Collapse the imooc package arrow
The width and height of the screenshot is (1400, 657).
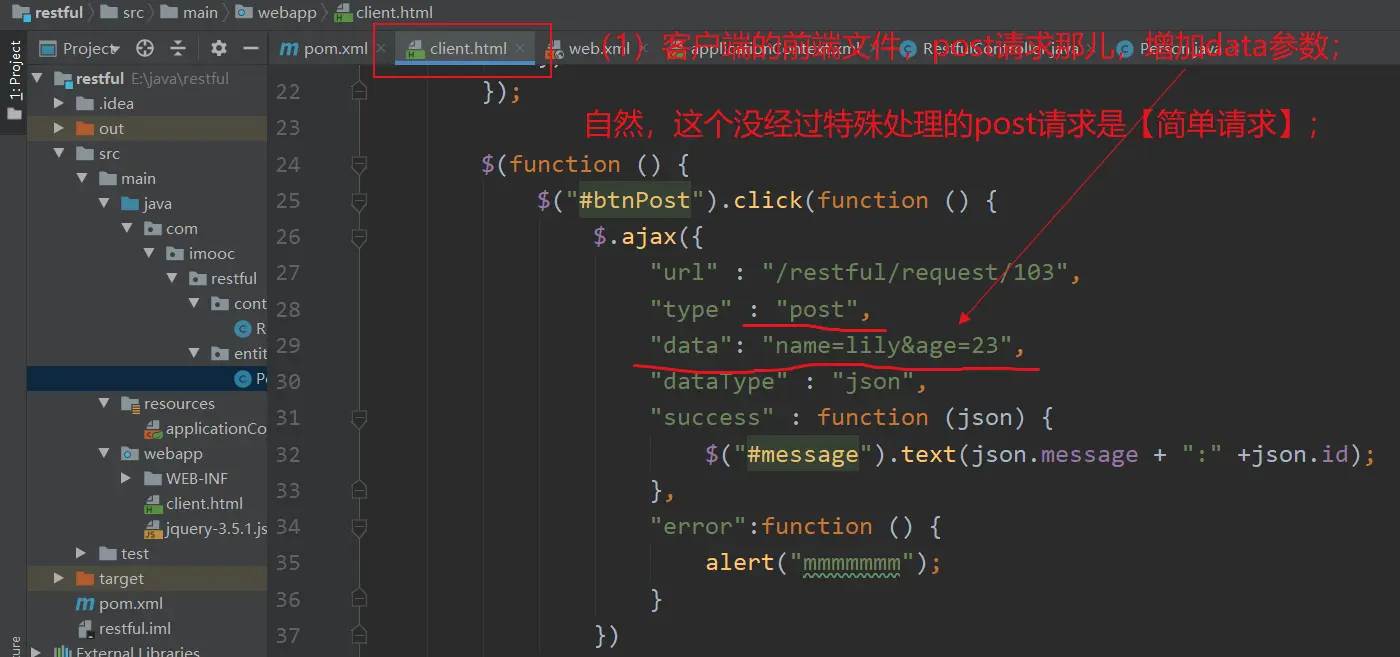(149, 253)
